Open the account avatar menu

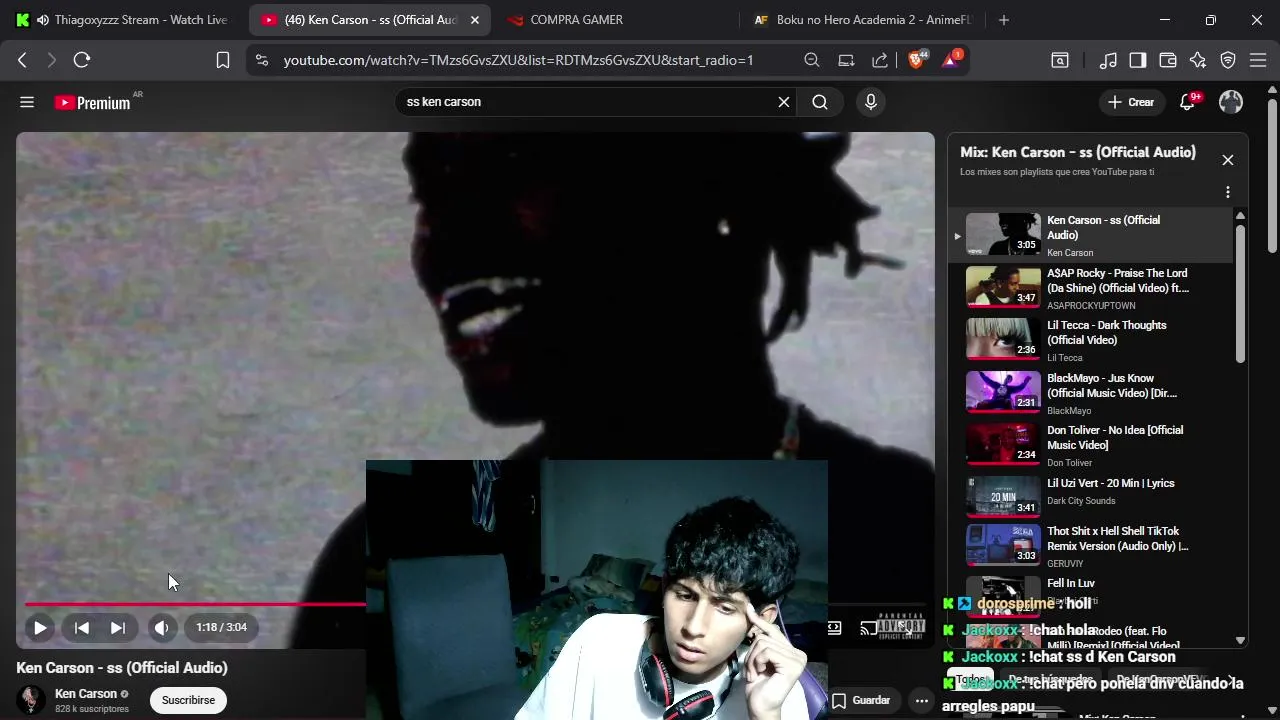[1231, 102]
